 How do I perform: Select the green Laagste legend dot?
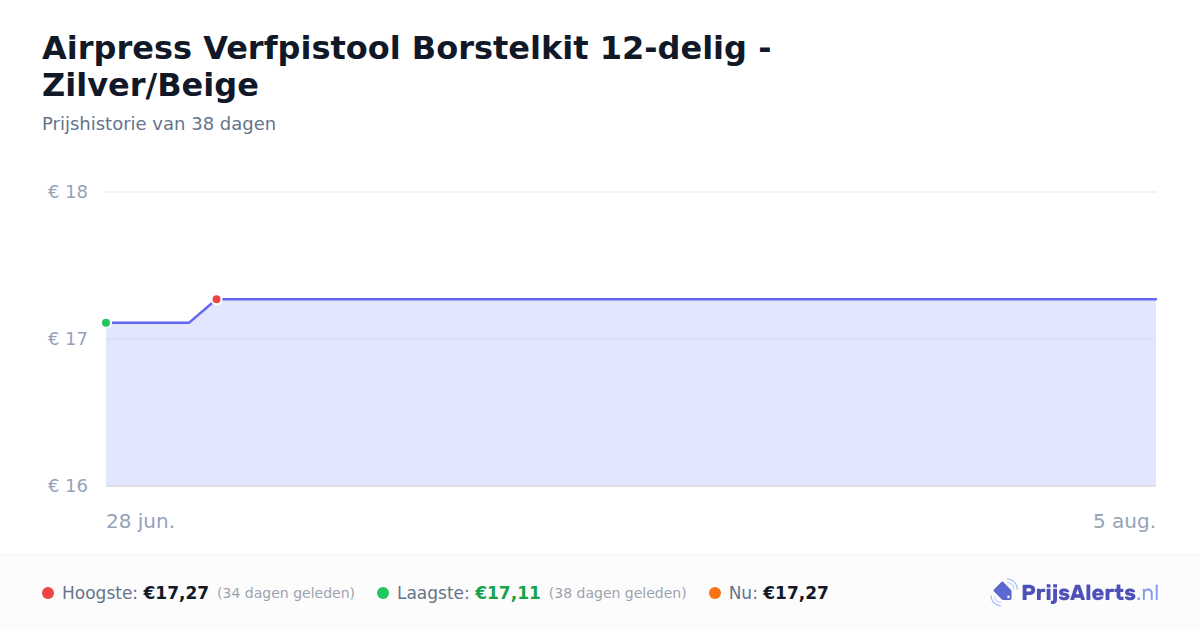[383, 593]
